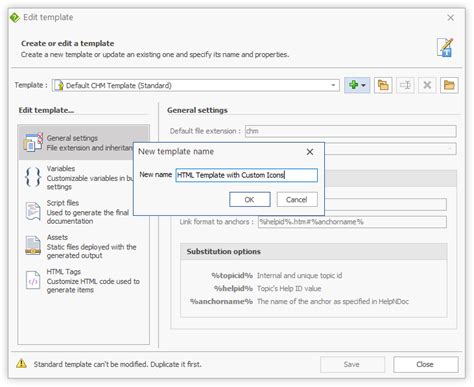The image size is (474, 387).
Task: Click the HTML Tags code icon
Action: click(33, 280)
